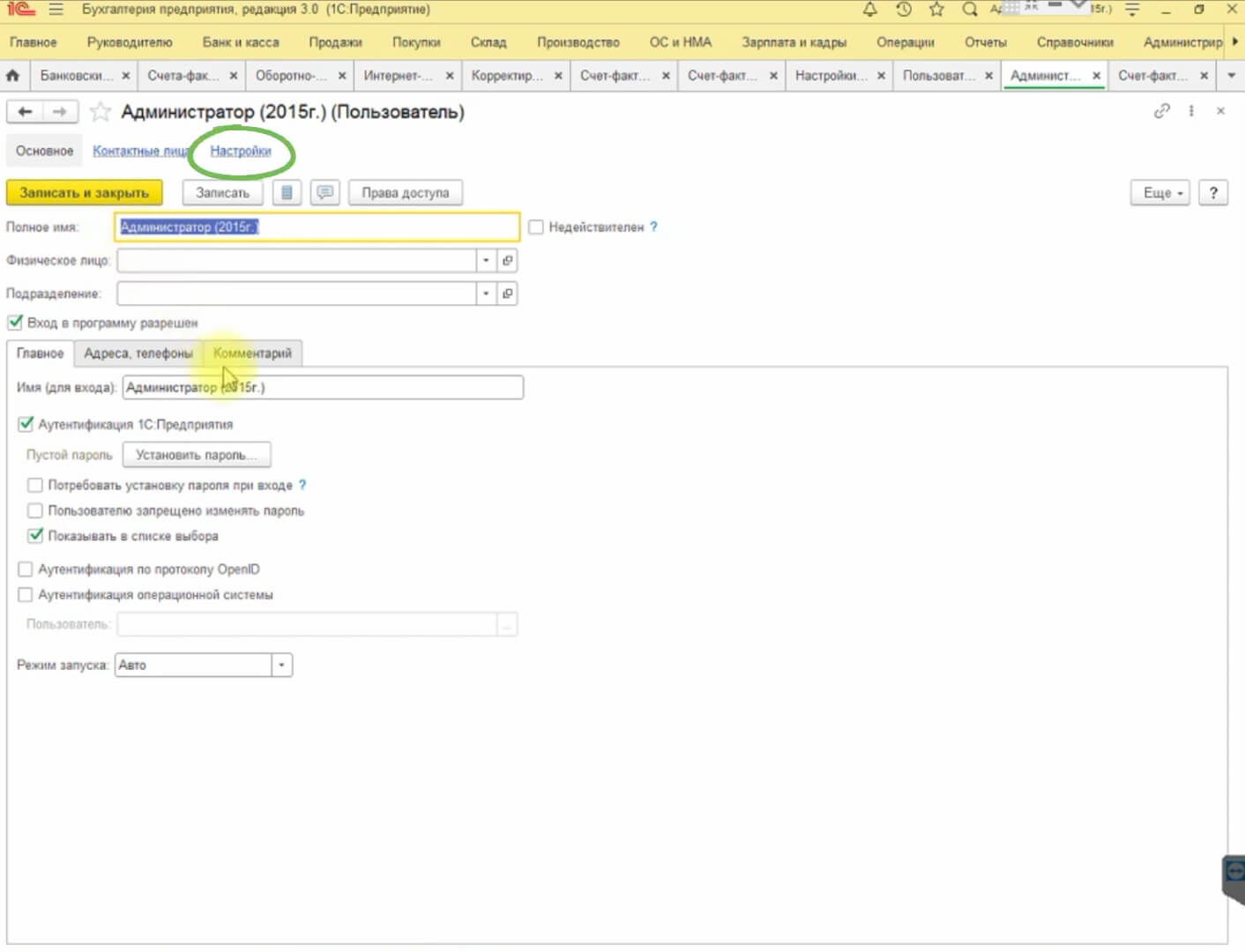Click Имя (для входа) field

click(x=323, y=387)
